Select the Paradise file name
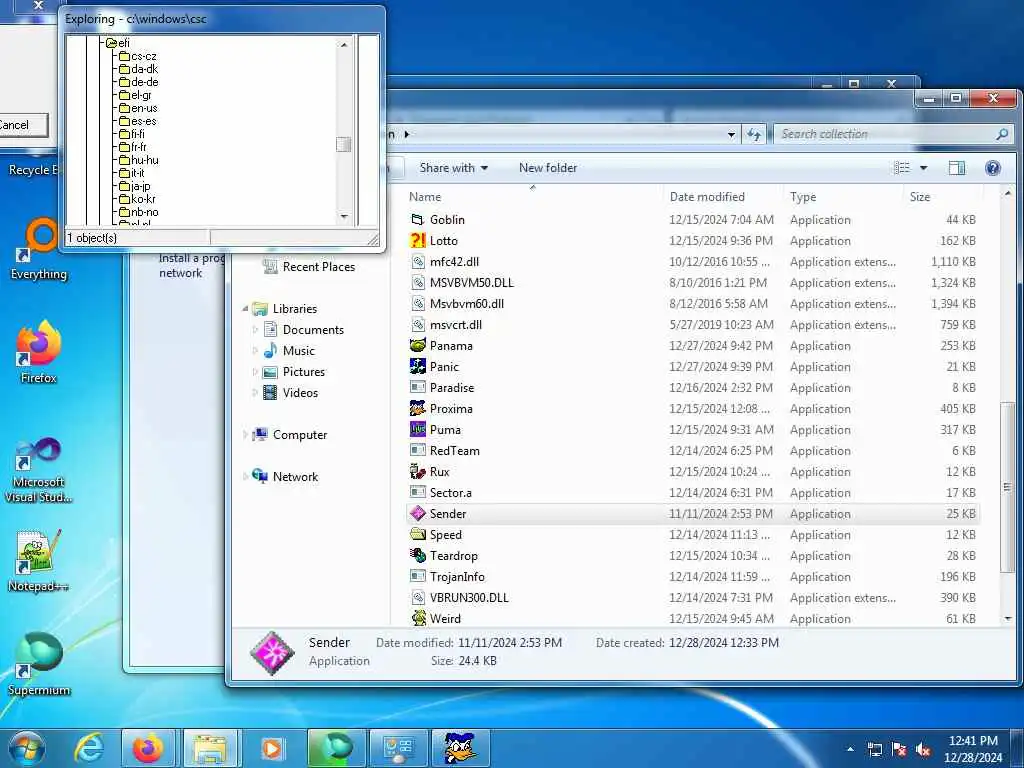1024x768 pixels. coord(452,387)
